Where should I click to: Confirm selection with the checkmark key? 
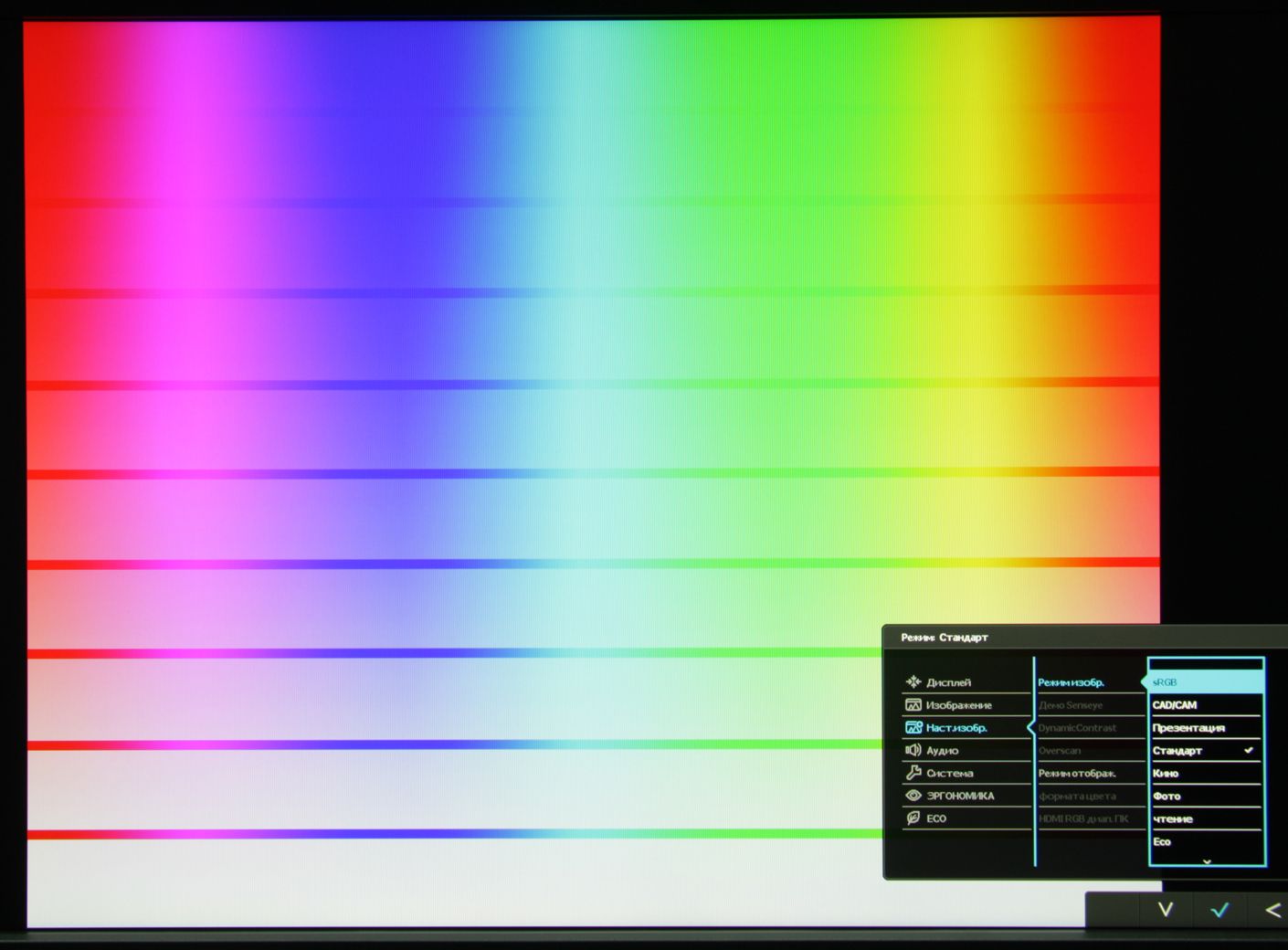point(1219,910)
